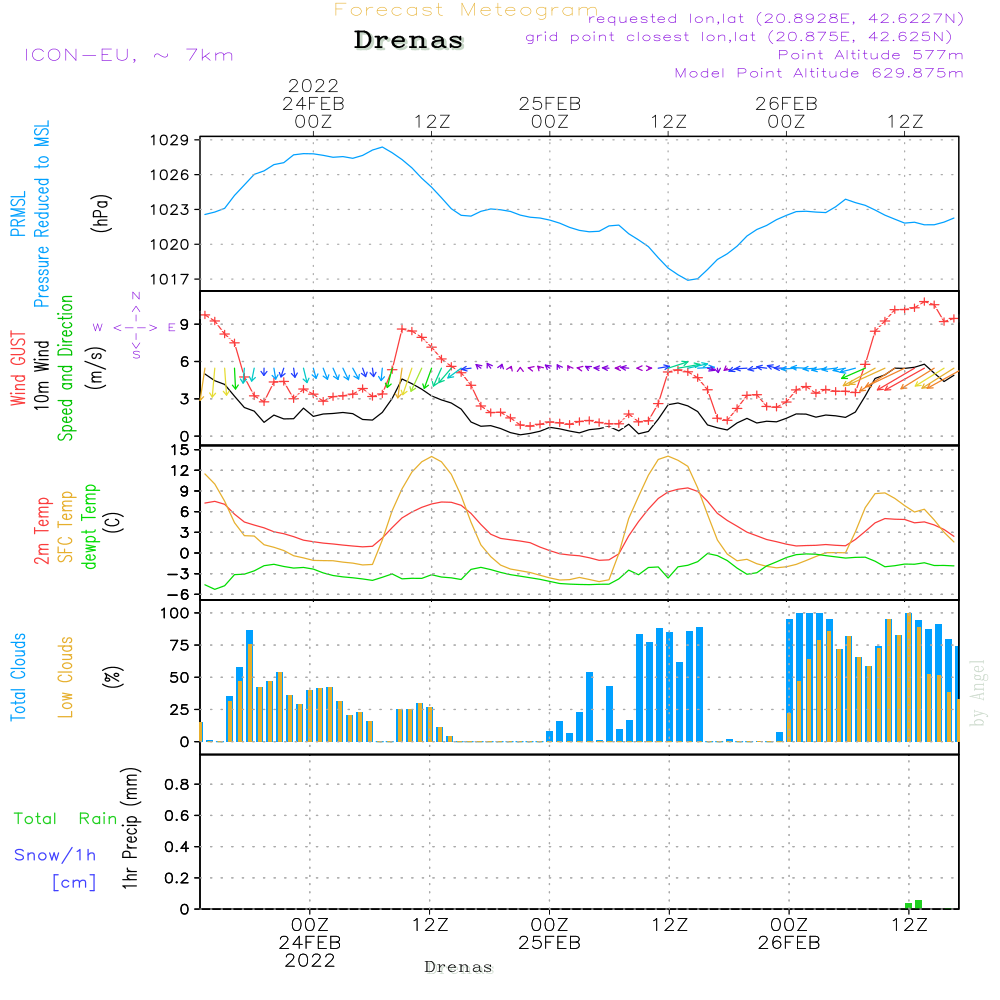Click the "(m/s)" unit label
The image size is (1000, 1000).
(x=96, y=368)
